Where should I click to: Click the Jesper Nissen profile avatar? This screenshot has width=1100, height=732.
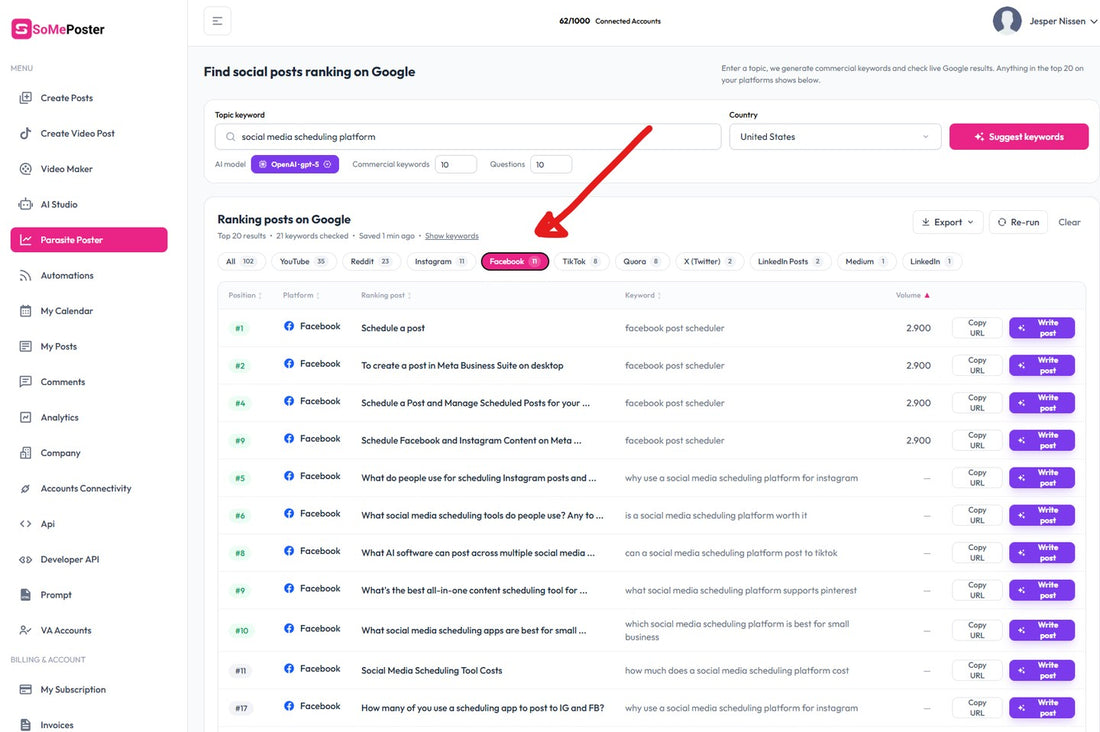pyautogui.click(x=1007, y=21)
